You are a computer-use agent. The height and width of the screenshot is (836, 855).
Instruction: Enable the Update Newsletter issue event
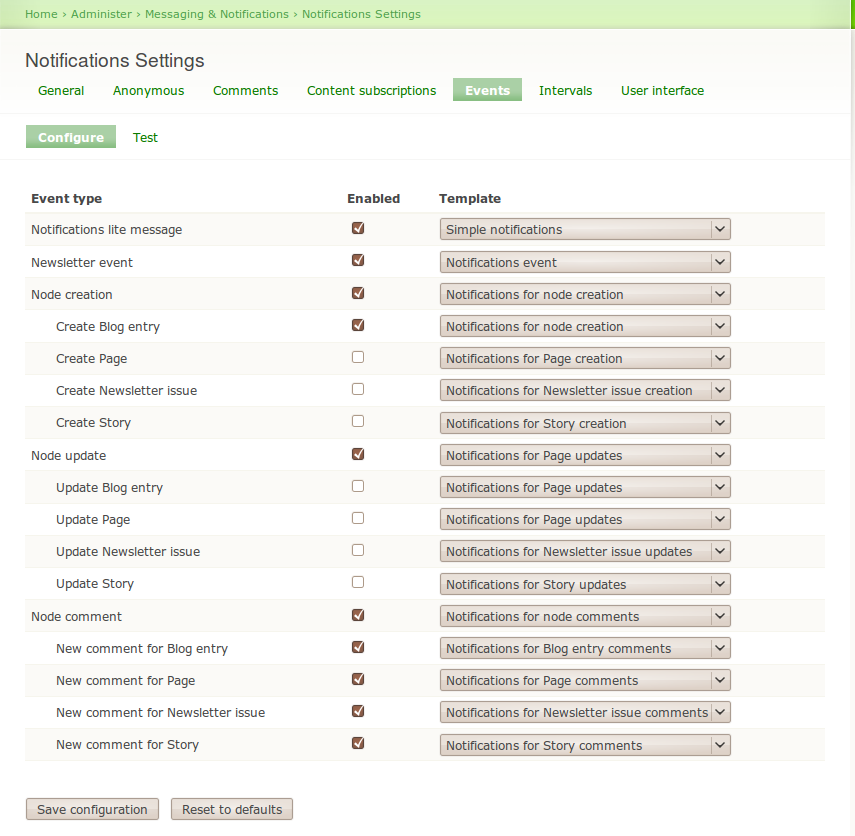click(x=357, y=549)
